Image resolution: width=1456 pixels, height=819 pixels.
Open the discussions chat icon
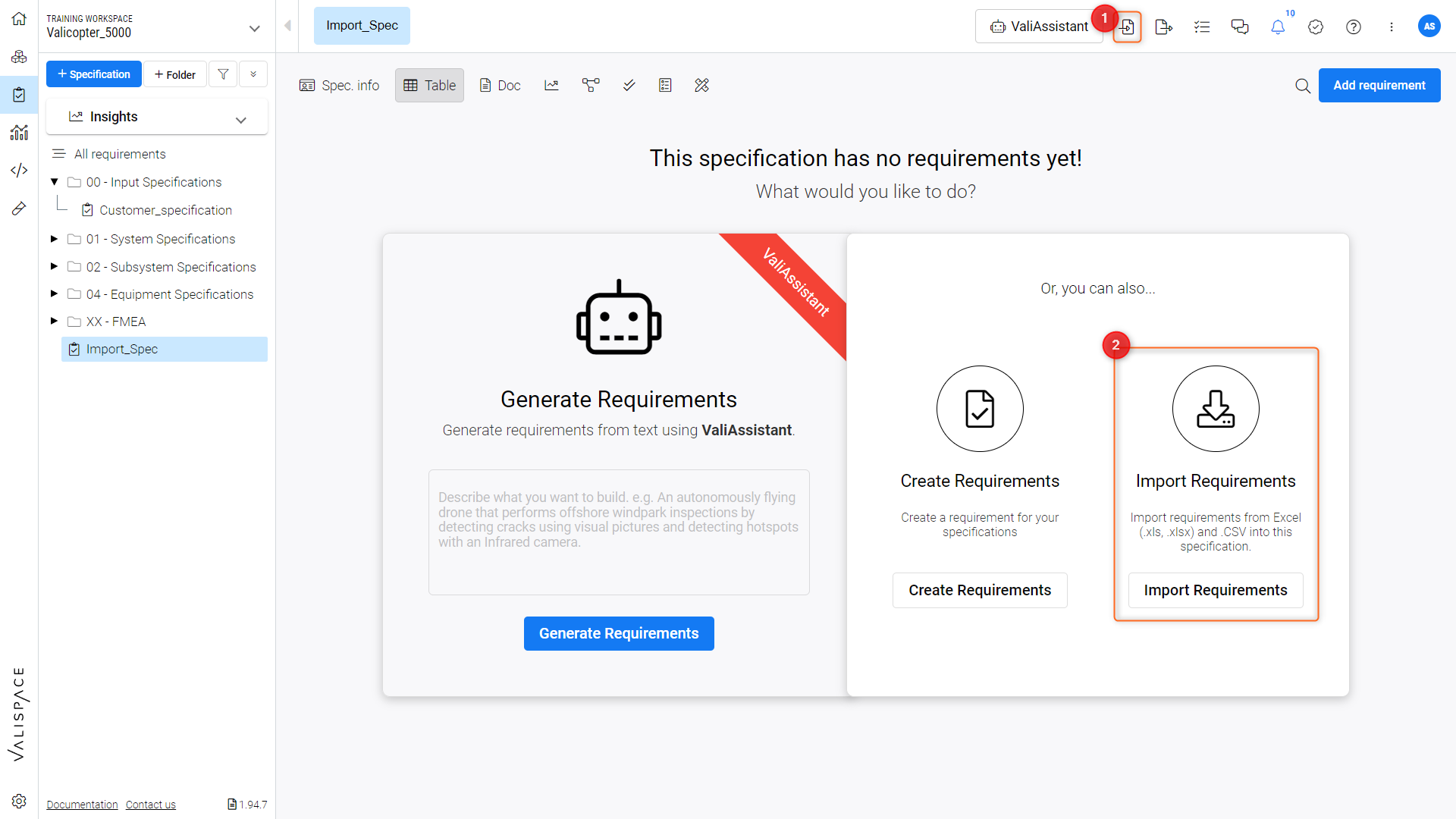[x=1240, y=27]
